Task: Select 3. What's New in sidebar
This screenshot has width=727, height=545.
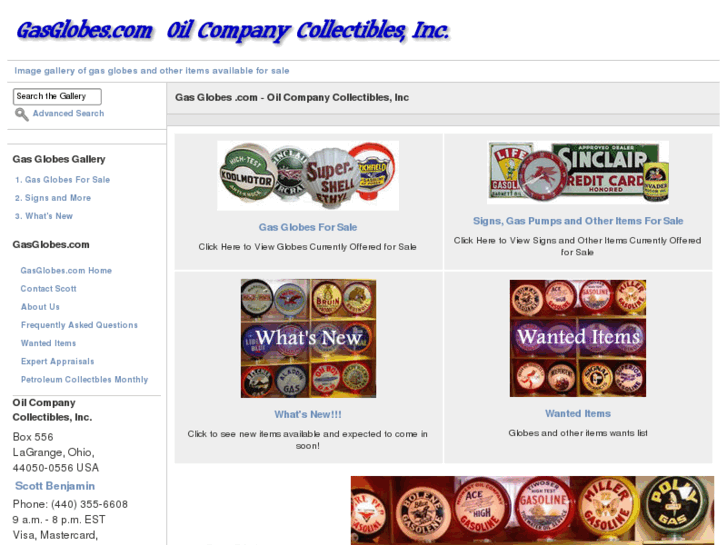Action: tap(44, 216)
